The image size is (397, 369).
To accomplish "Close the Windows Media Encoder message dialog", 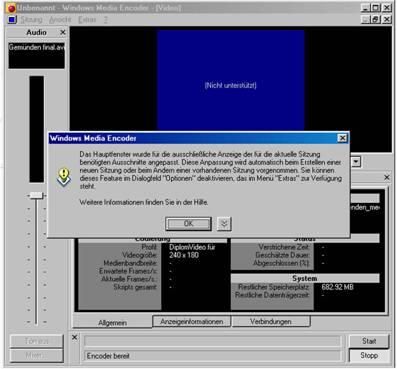I will pyautogui.click(x=342, y=138).
